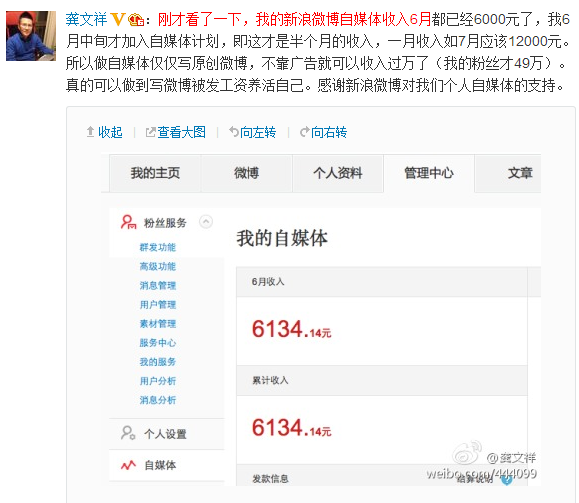Click the 自媒体 red chart icon
Image resolution: width=579 pixels, height=503 pixels.
click(128, 465)
